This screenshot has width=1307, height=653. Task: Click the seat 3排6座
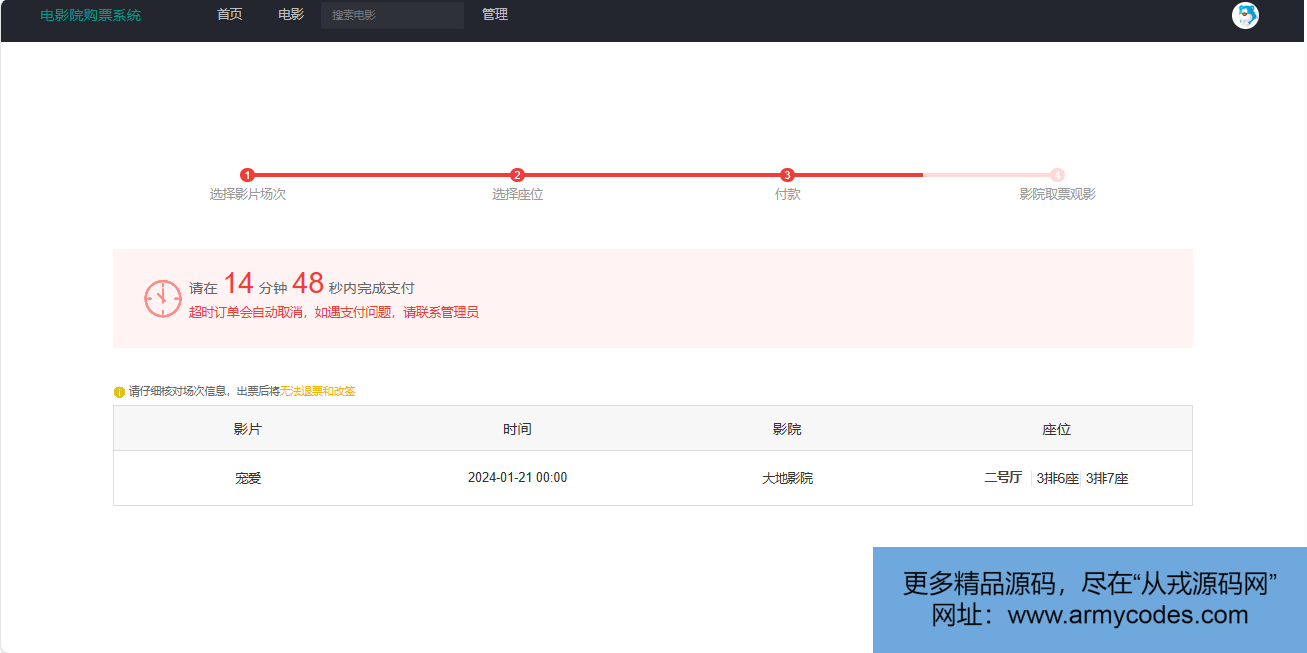click(1058, 479)
